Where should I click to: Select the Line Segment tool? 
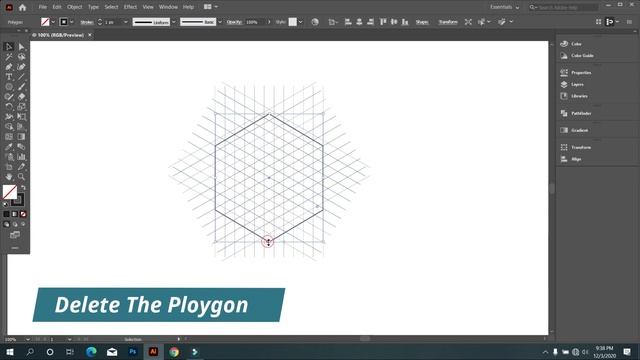point(21,77)
